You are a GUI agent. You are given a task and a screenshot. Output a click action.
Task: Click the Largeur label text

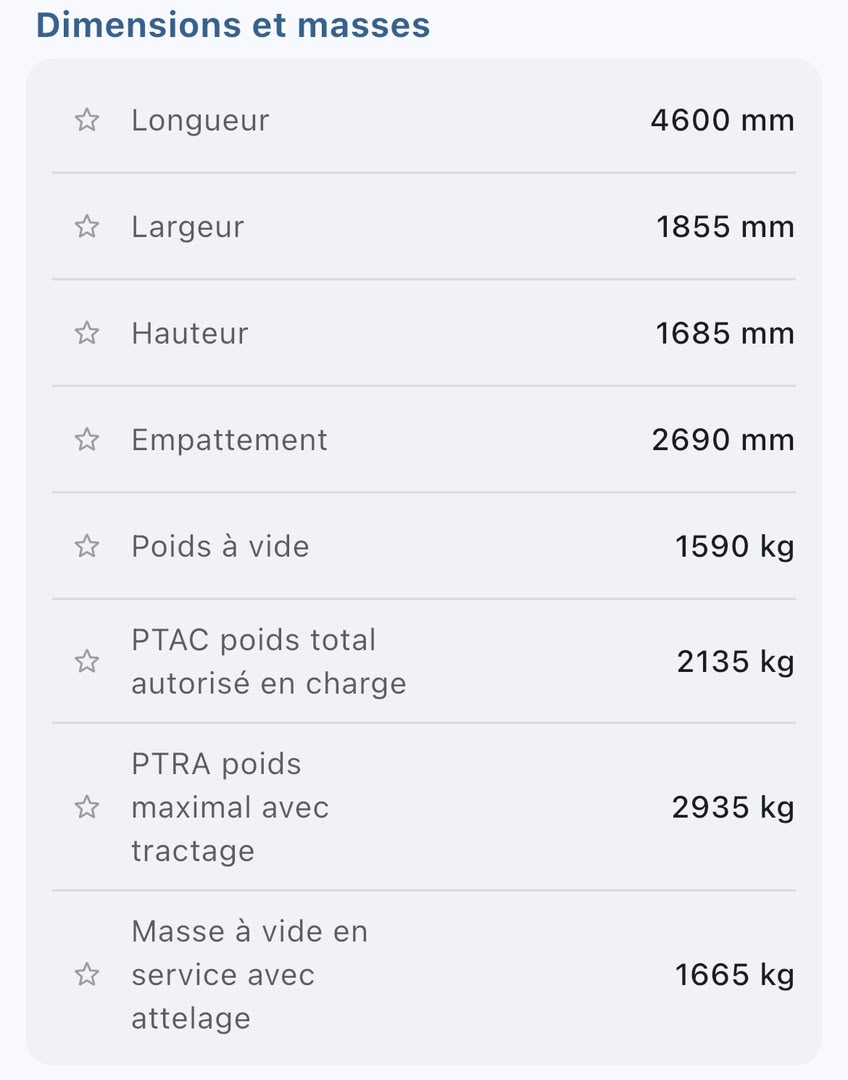[x=188, y=228]
